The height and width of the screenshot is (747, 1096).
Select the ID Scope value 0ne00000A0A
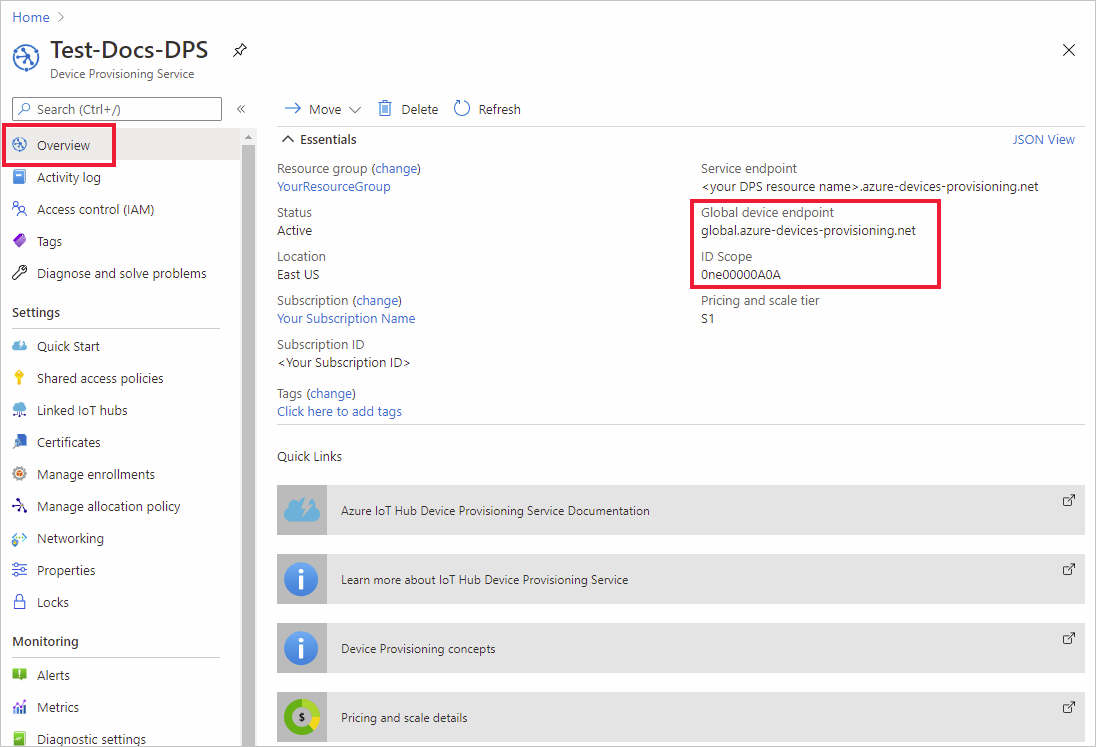pyautogui.click(x=740, y=275)
